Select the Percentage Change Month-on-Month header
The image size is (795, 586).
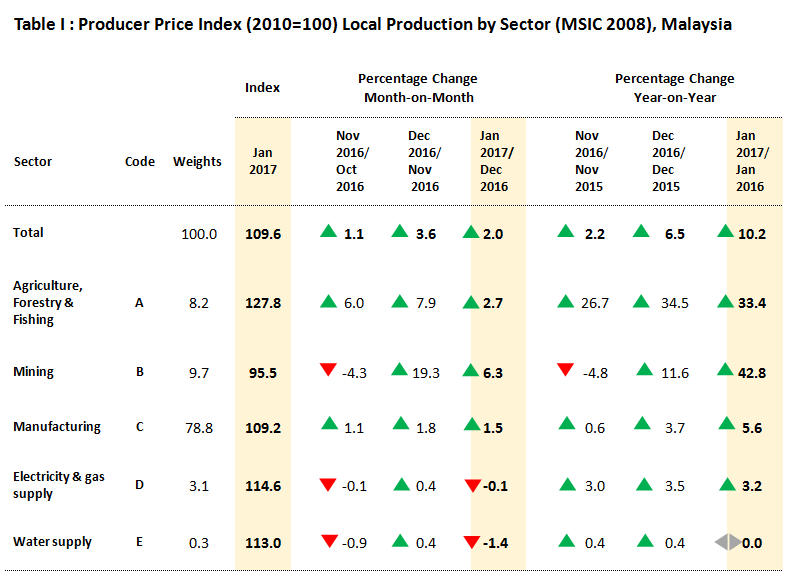pyautogui.click(x=417, y=88)
